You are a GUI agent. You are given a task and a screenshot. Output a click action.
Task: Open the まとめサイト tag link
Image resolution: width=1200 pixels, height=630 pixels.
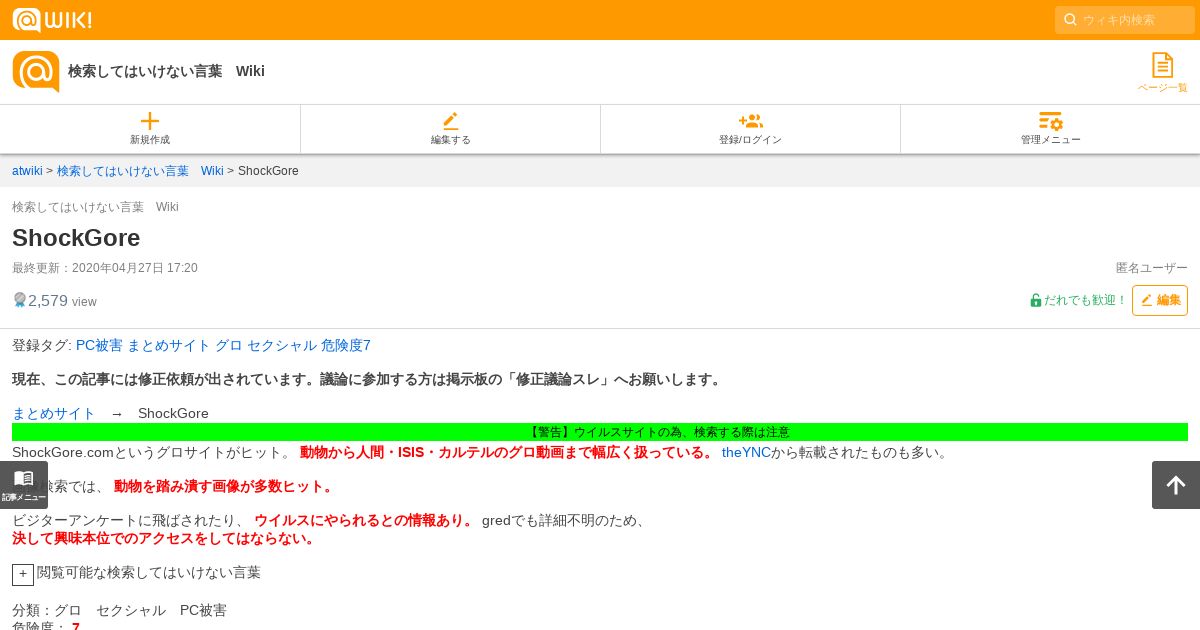point(169,345)
